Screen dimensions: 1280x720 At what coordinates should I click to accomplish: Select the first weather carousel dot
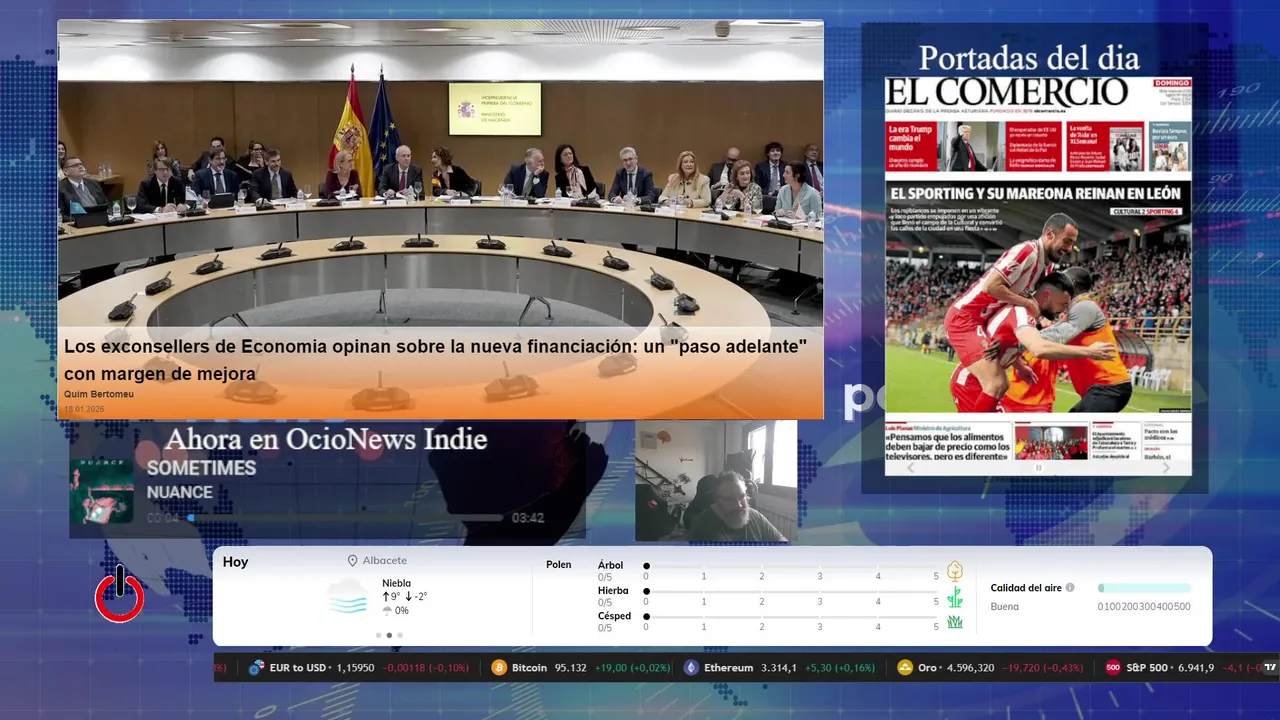pos(378,635)
